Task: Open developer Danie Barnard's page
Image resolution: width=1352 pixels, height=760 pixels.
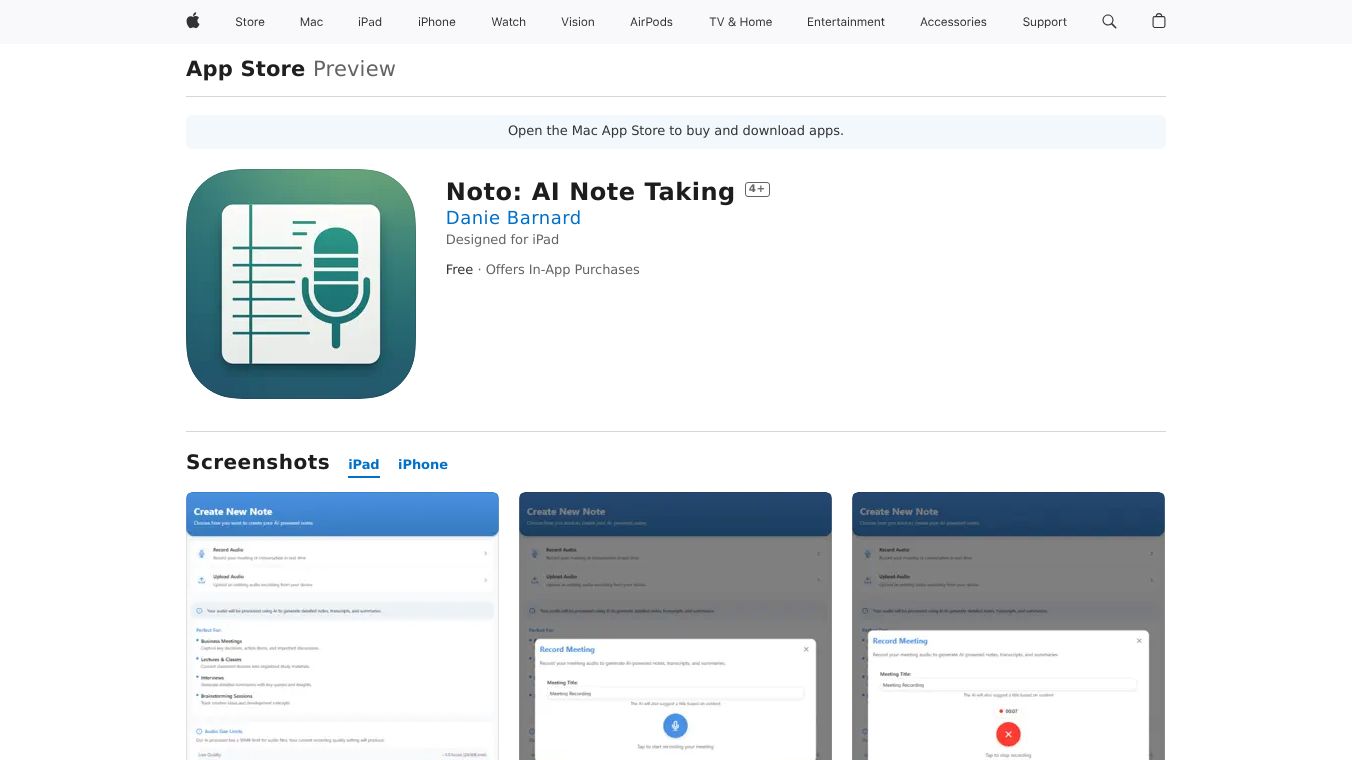Action: click(x=513, y=217)
